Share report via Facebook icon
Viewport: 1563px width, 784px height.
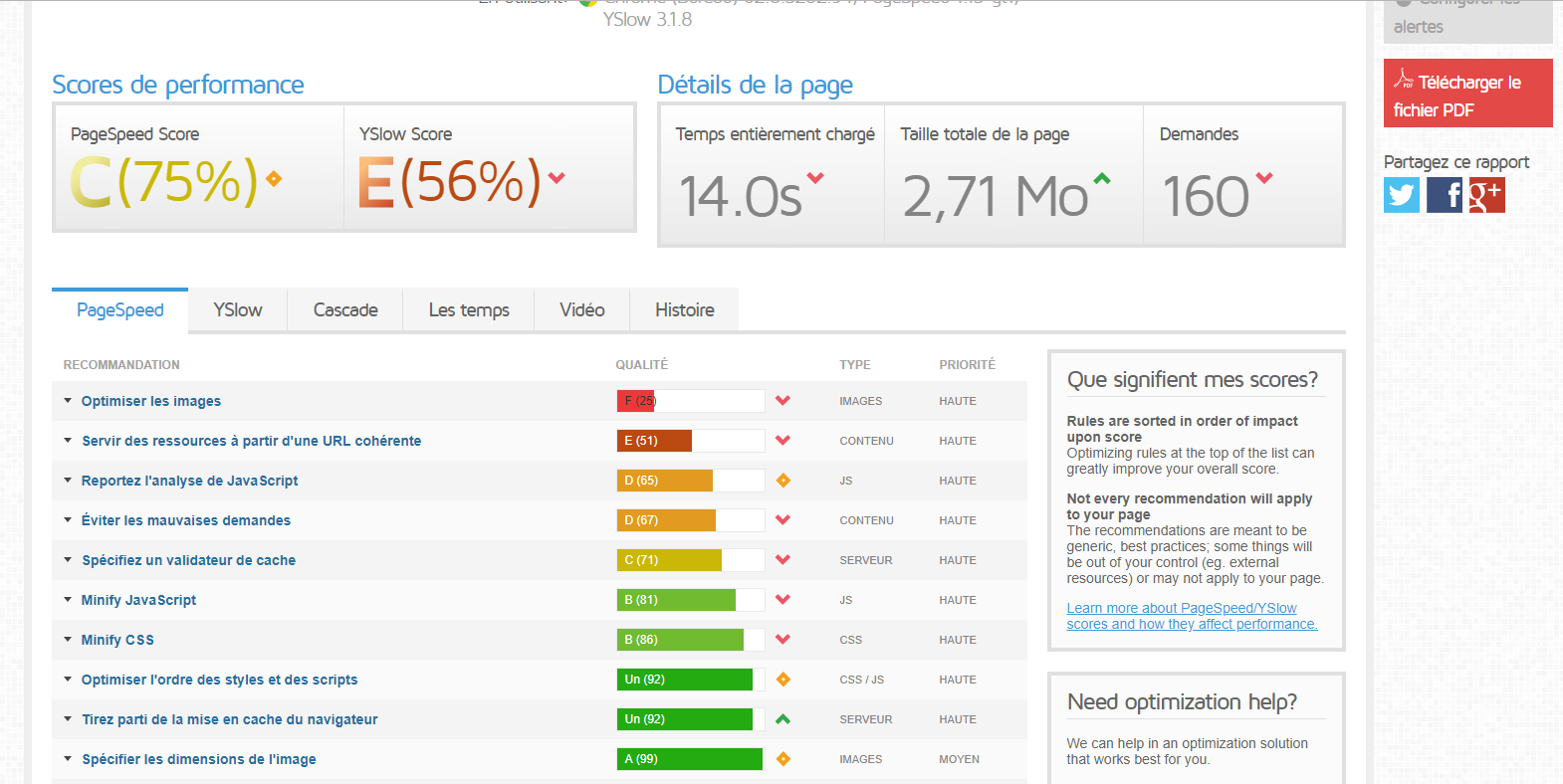[x=1445, y=195]
